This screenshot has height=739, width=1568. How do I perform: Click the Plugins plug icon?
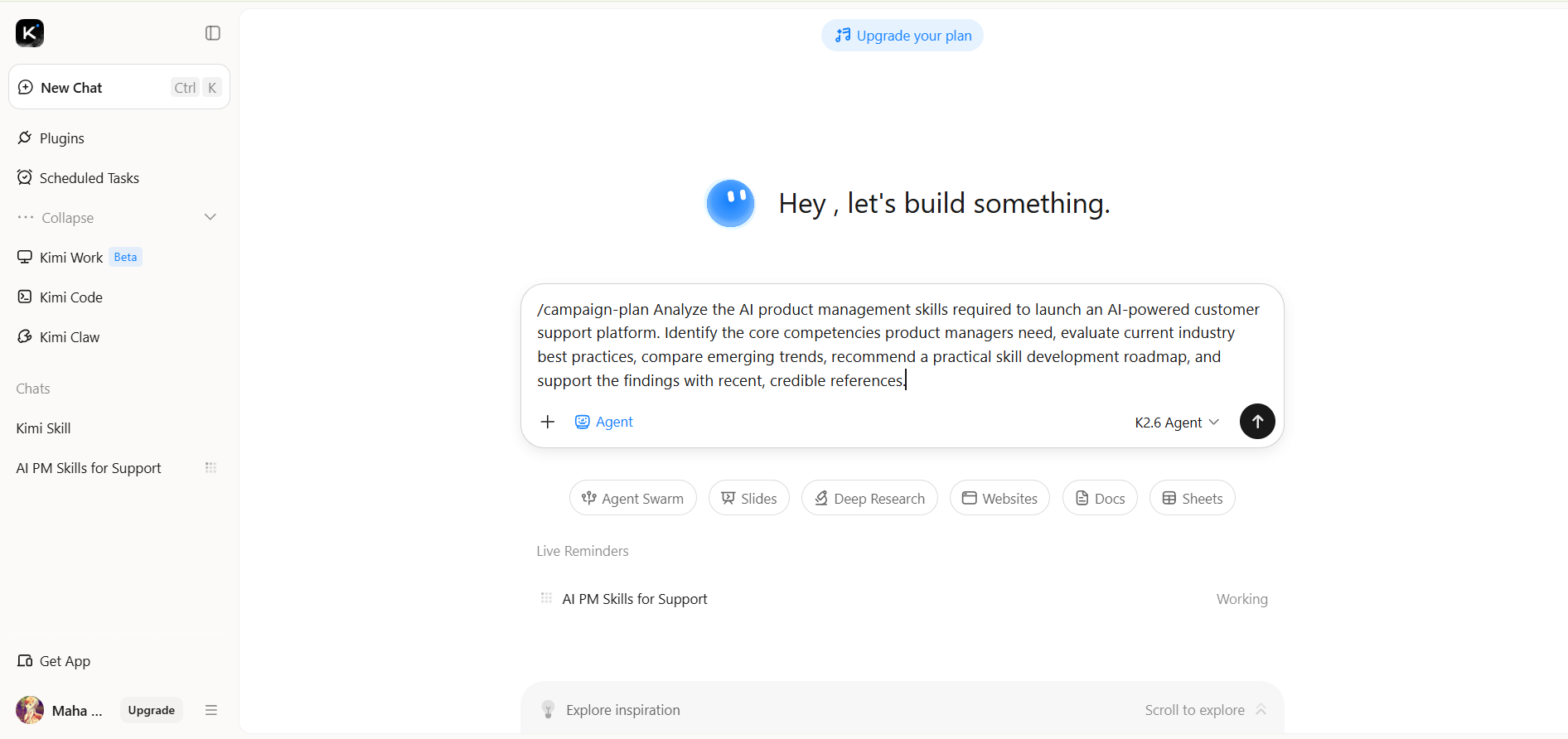25,138
